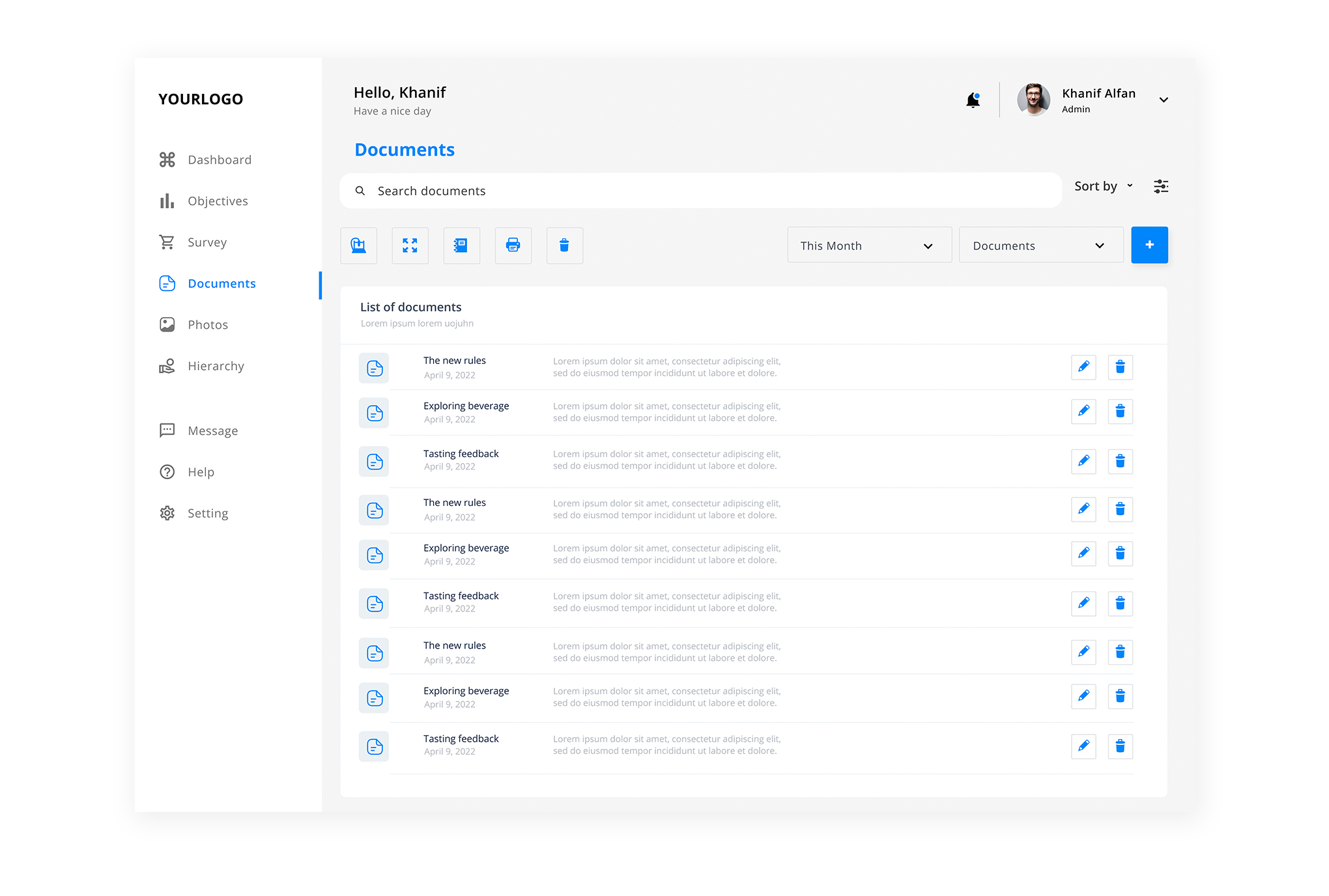Select the Dashboard icon in sidebar
The image size is (1329, 896).
click(x=167, y=160)
